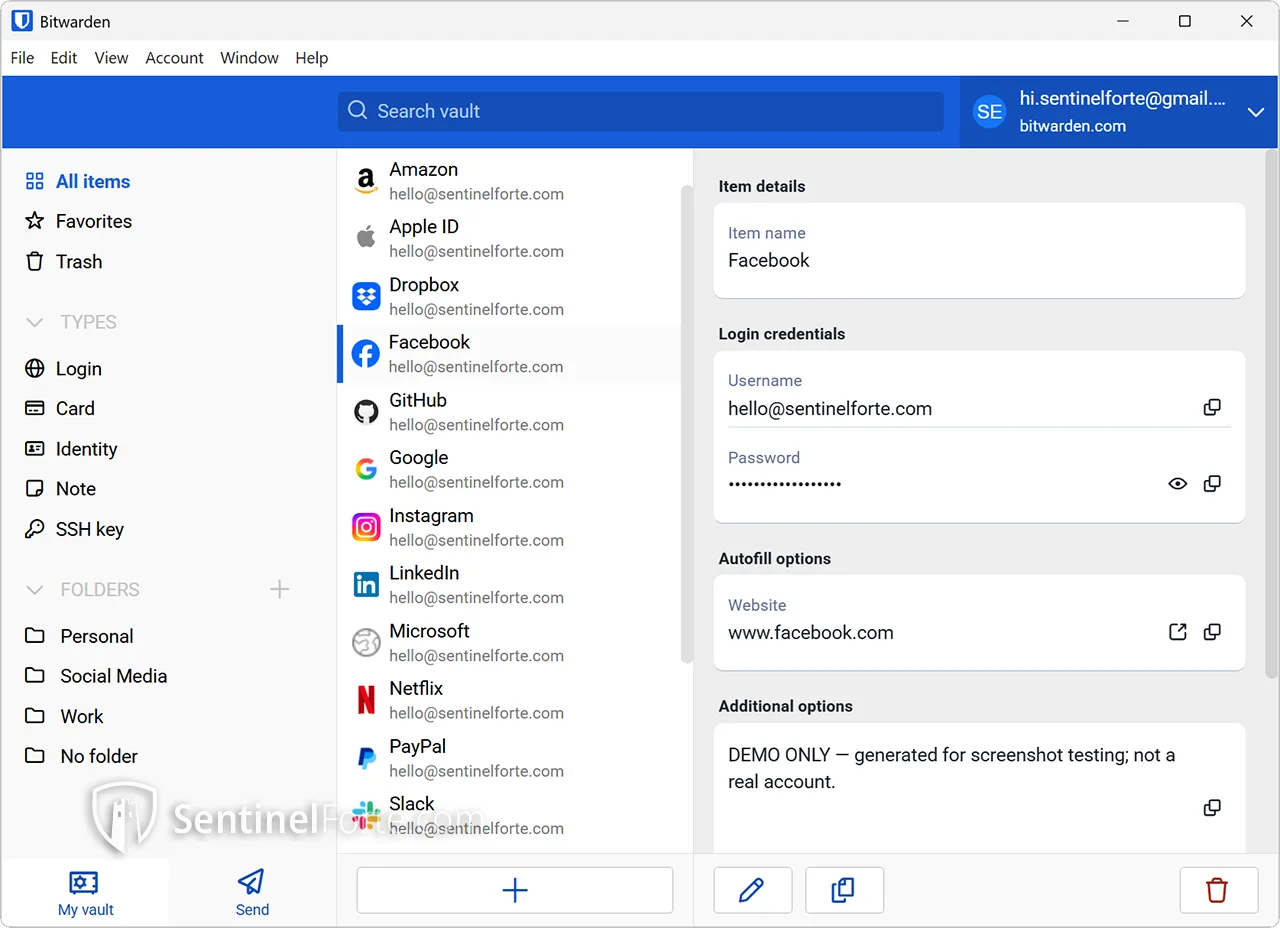Copy the password with its copy icon
Viewport: 1280px width, 928px height.
point(1212,484)
